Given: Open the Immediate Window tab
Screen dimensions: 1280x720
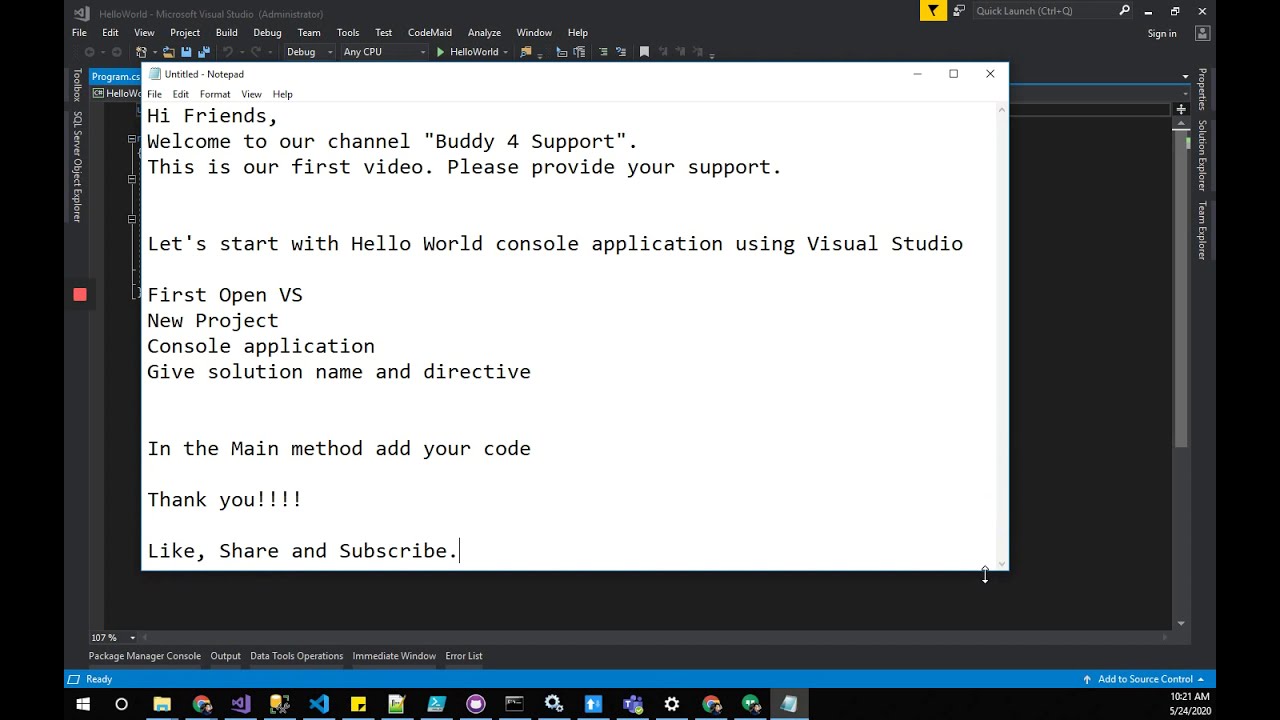Looking at the screenshot, I should point(394,656).
